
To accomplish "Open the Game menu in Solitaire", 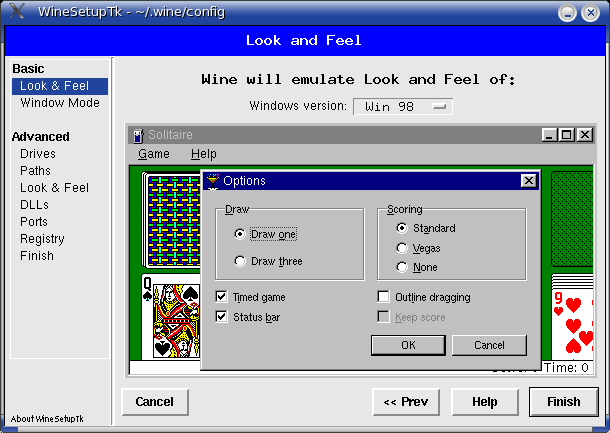I will (x=154, y=154).
